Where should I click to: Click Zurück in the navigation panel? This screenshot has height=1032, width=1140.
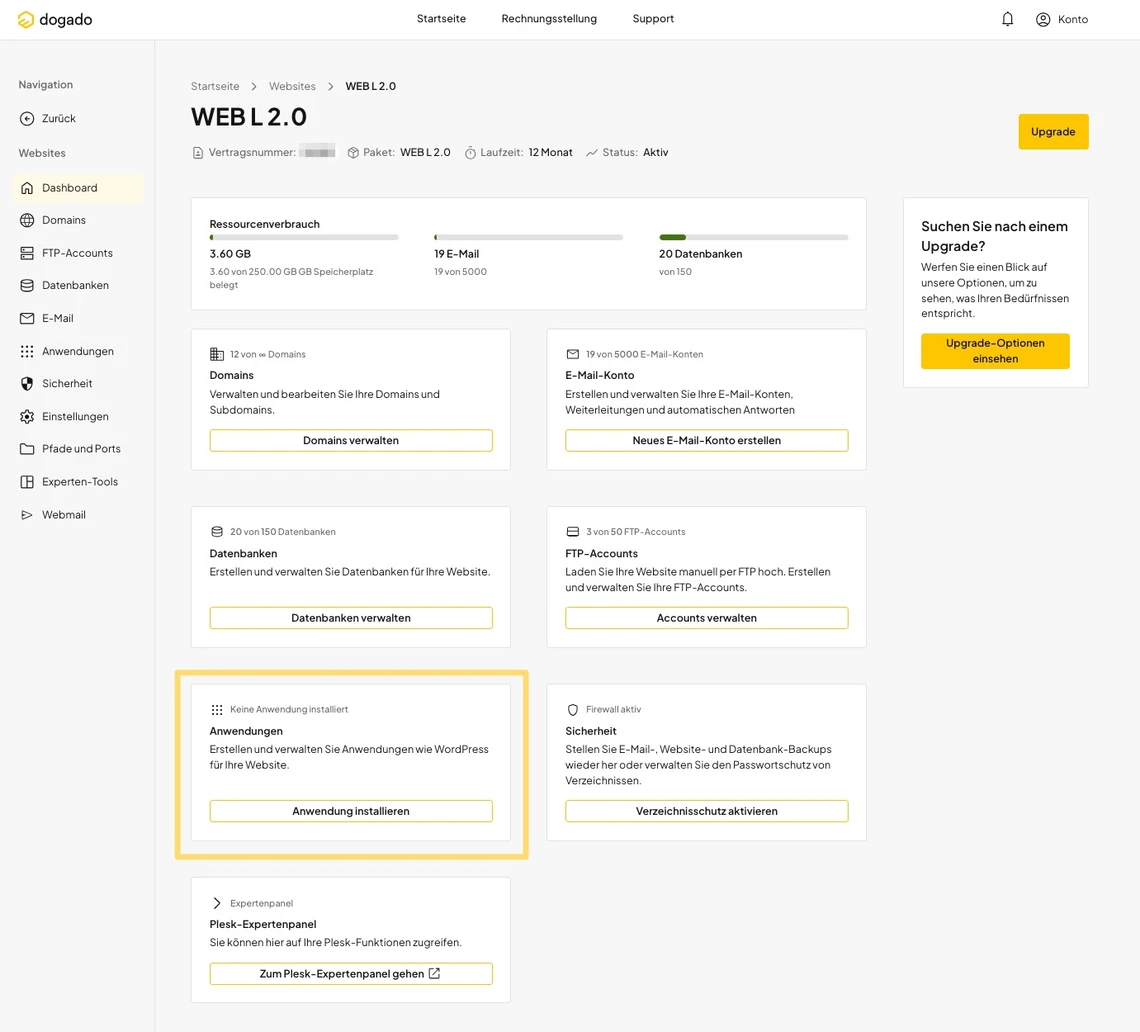[x=47, y=118]
